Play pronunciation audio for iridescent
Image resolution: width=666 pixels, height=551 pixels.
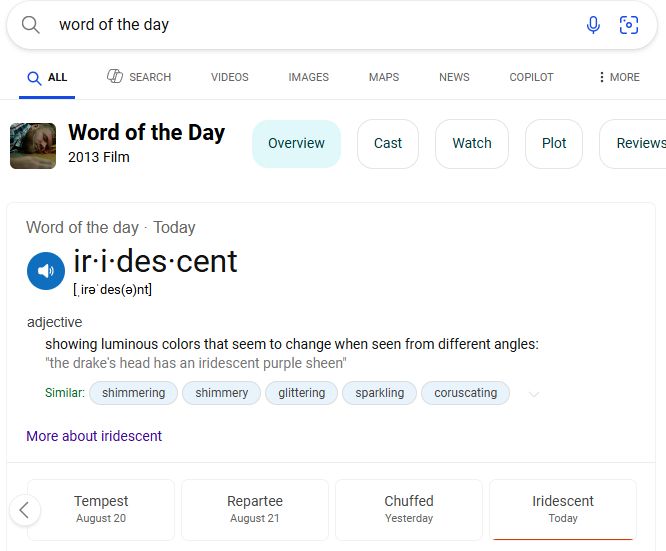point(45,271)
